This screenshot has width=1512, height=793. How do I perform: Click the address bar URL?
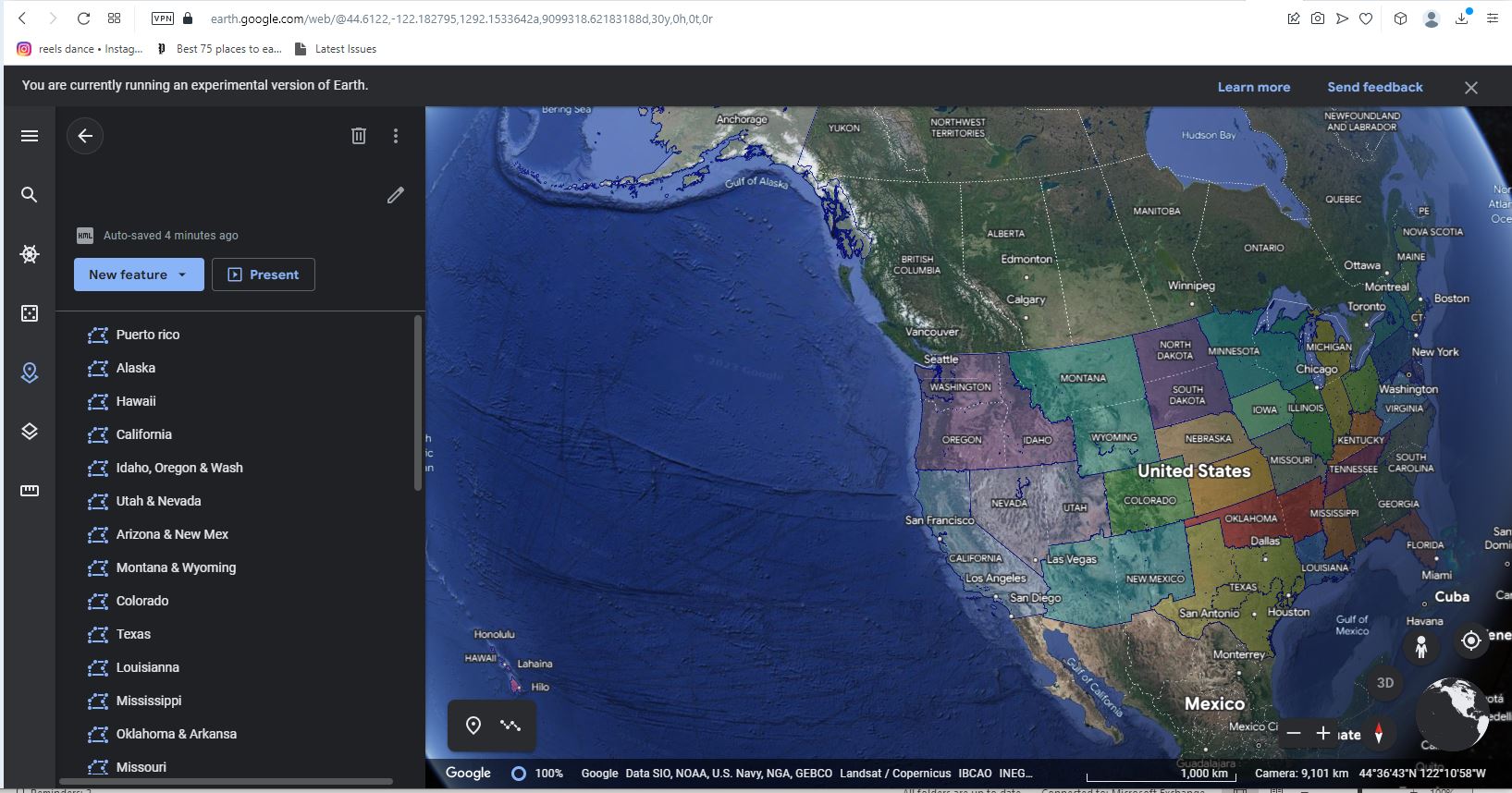click(x=461, y=18)
